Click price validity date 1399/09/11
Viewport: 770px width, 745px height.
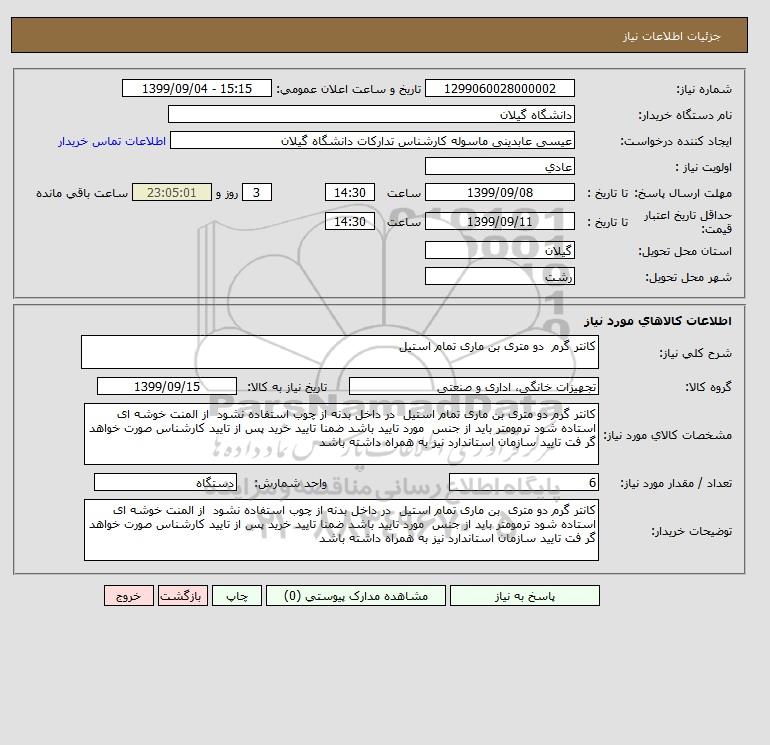point(500,221)
